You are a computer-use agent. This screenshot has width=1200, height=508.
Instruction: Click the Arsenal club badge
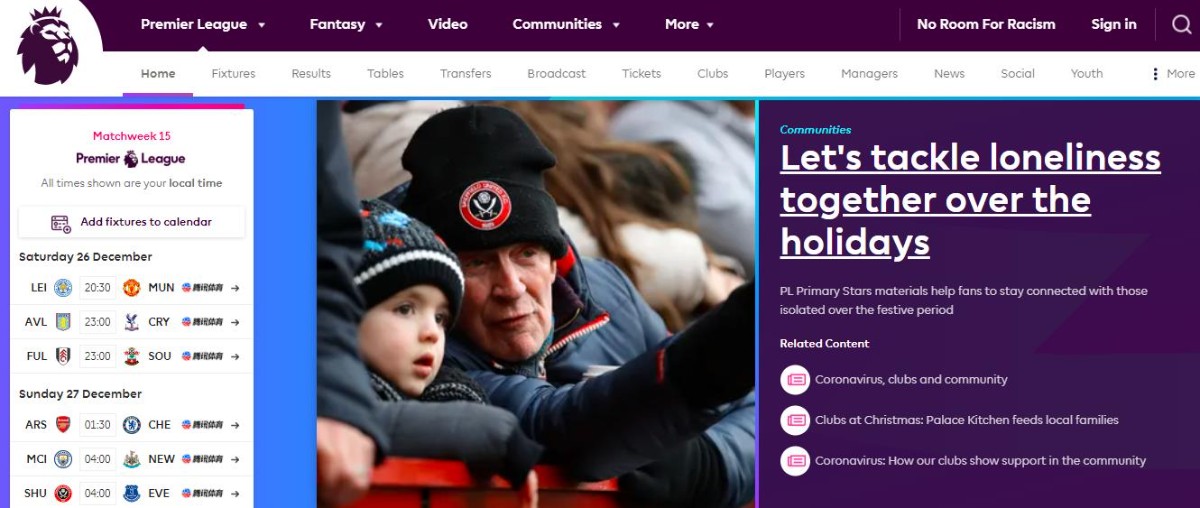(x=63, y=425)
